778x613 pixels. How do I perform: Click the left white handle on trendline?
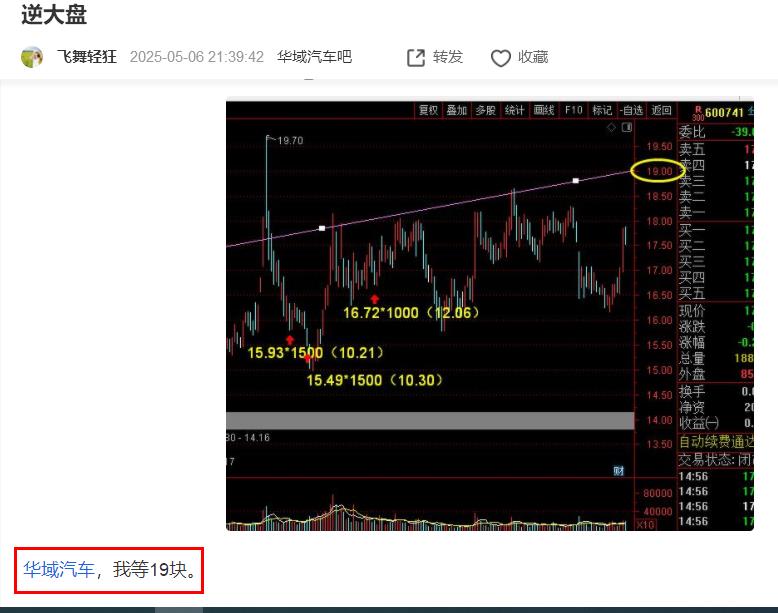(x=322, y=228)
